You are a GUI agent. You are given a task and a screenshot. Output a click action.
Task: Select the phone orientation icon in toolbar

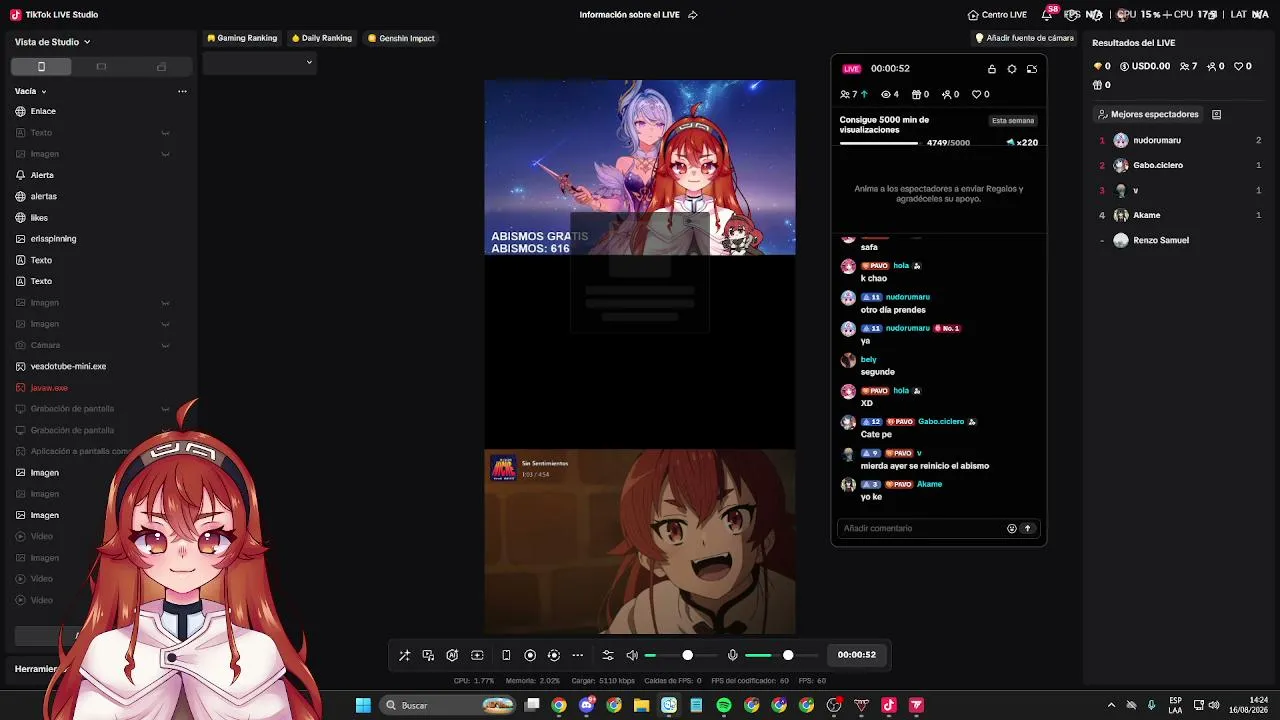click(506, 655)
